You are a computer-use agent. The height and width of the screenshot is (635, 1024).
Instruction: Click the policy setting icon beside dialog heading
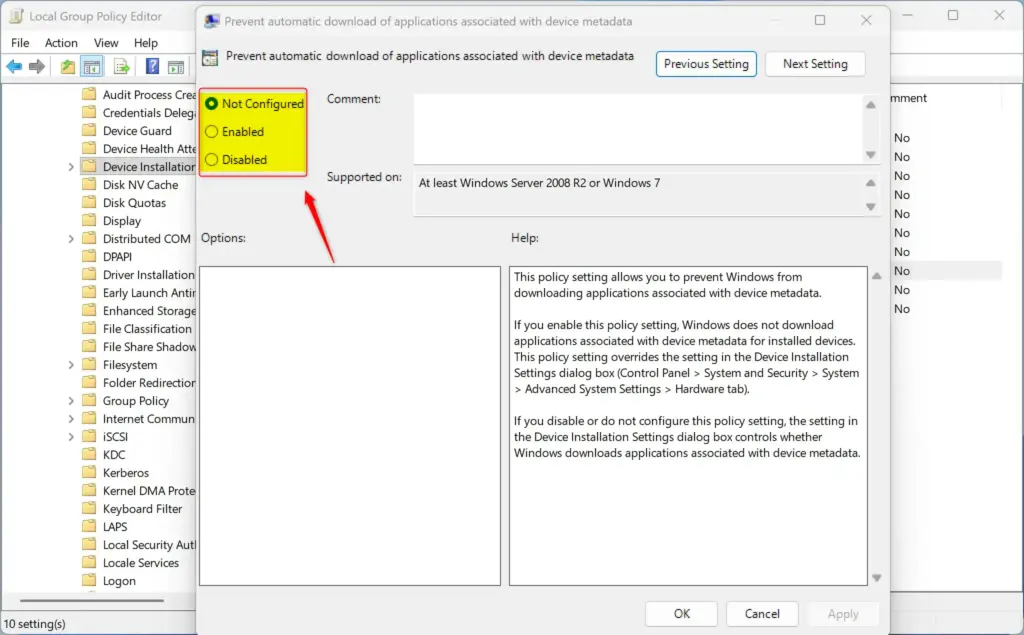[x=210, y=57]
